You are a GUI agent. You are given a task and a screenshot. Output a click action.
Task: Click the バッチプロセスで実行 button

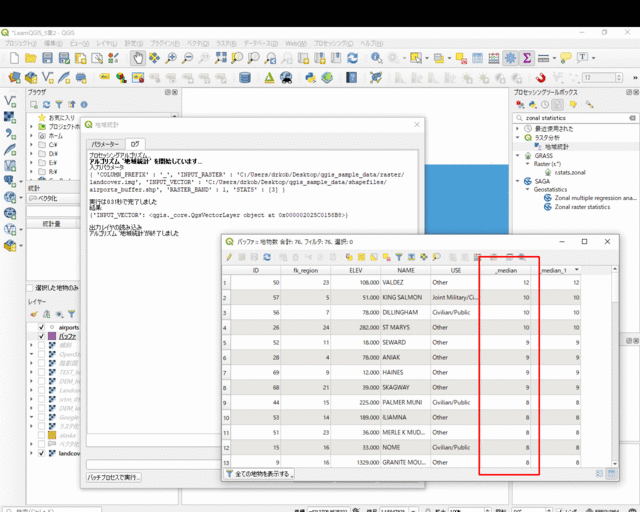pyautogui.click(x=114, y=477)
